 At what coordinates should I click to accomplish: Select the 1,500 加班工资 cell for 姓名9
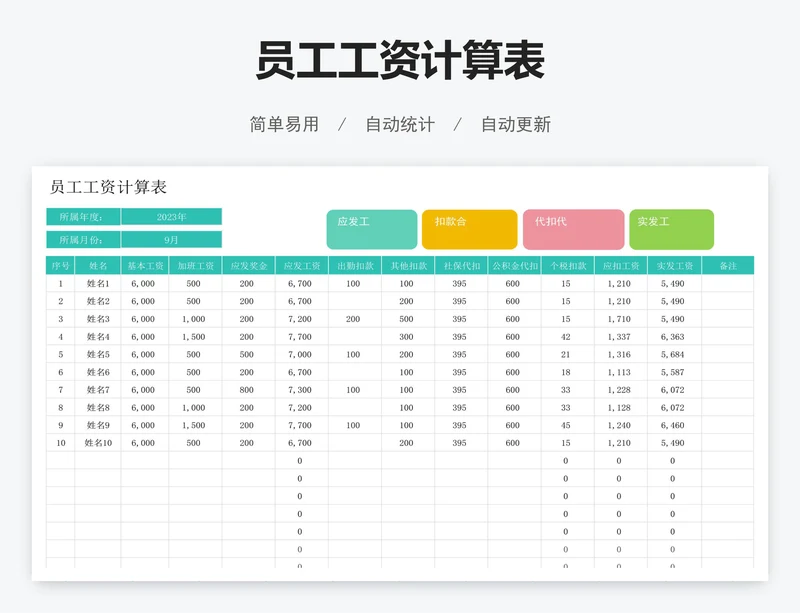pyautogui.click(x=195, y=425)
